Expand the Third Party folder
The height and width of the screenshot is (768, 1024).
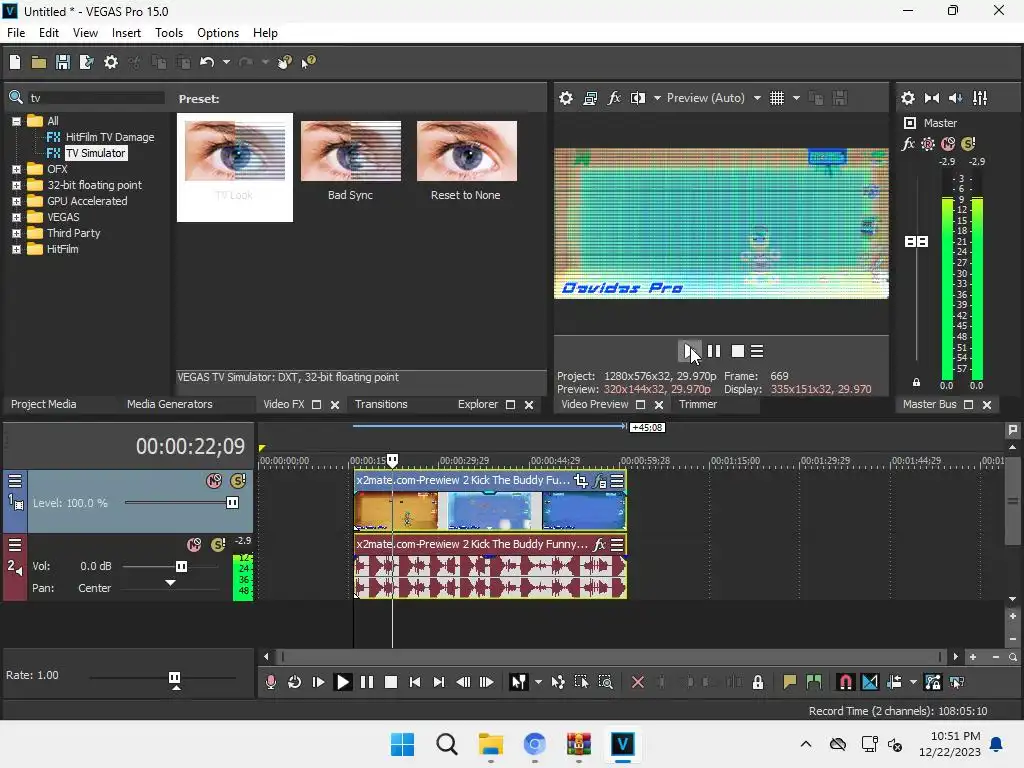16,234
